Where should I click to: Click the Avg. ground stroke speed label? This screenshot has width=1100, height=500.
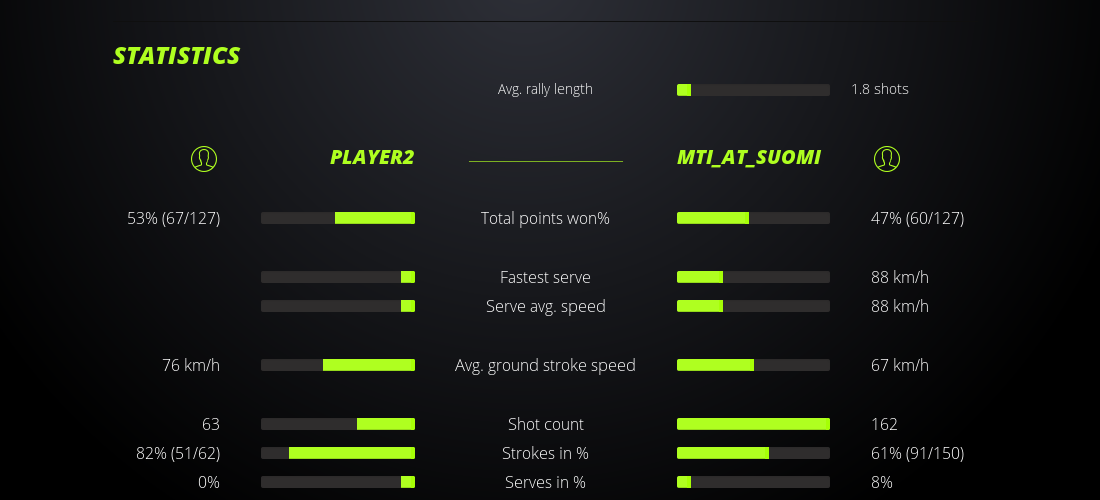[545, 365]
